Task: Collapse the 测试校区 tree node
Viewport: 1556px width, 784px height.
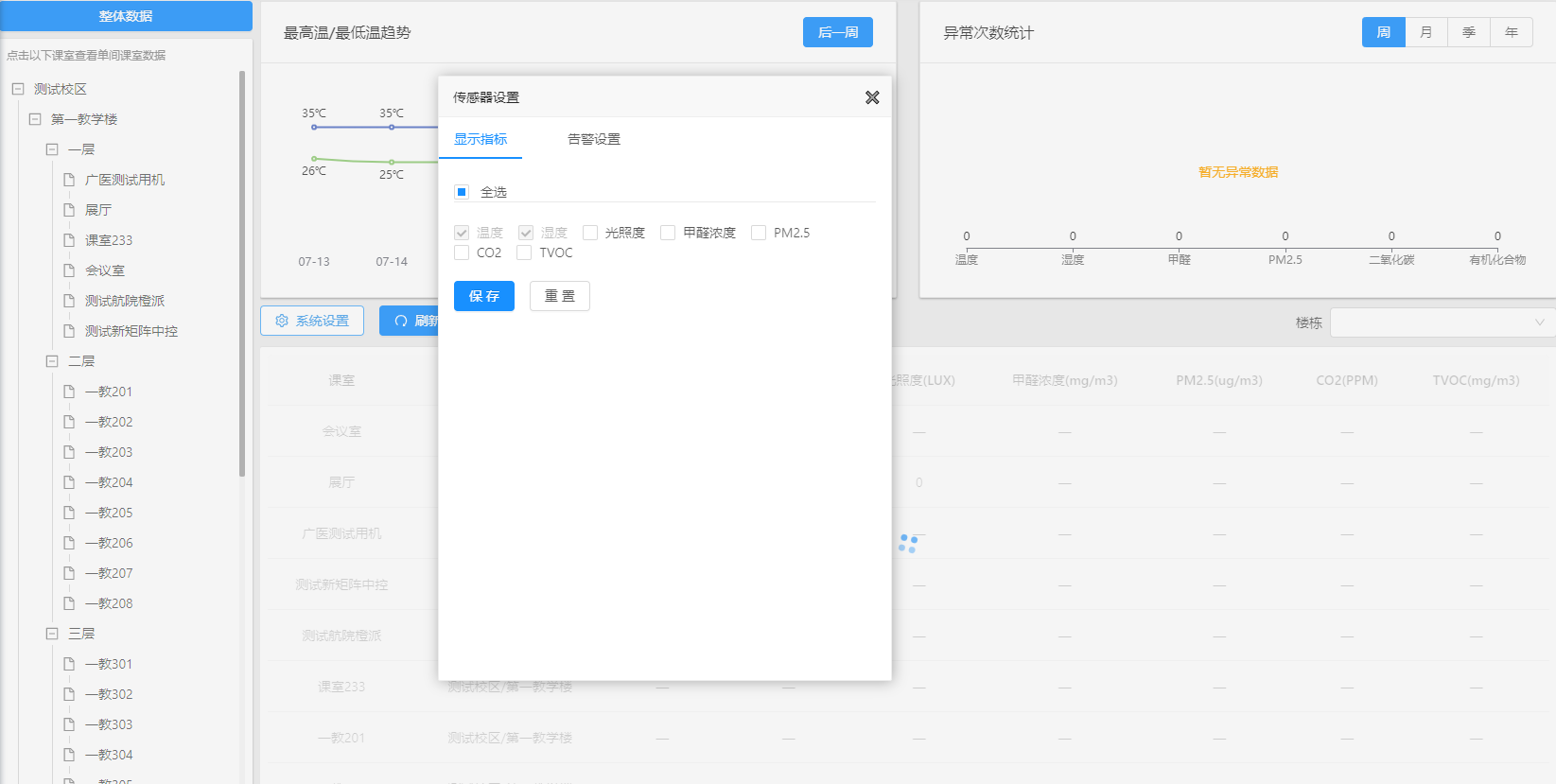Action: click(17, 89)
